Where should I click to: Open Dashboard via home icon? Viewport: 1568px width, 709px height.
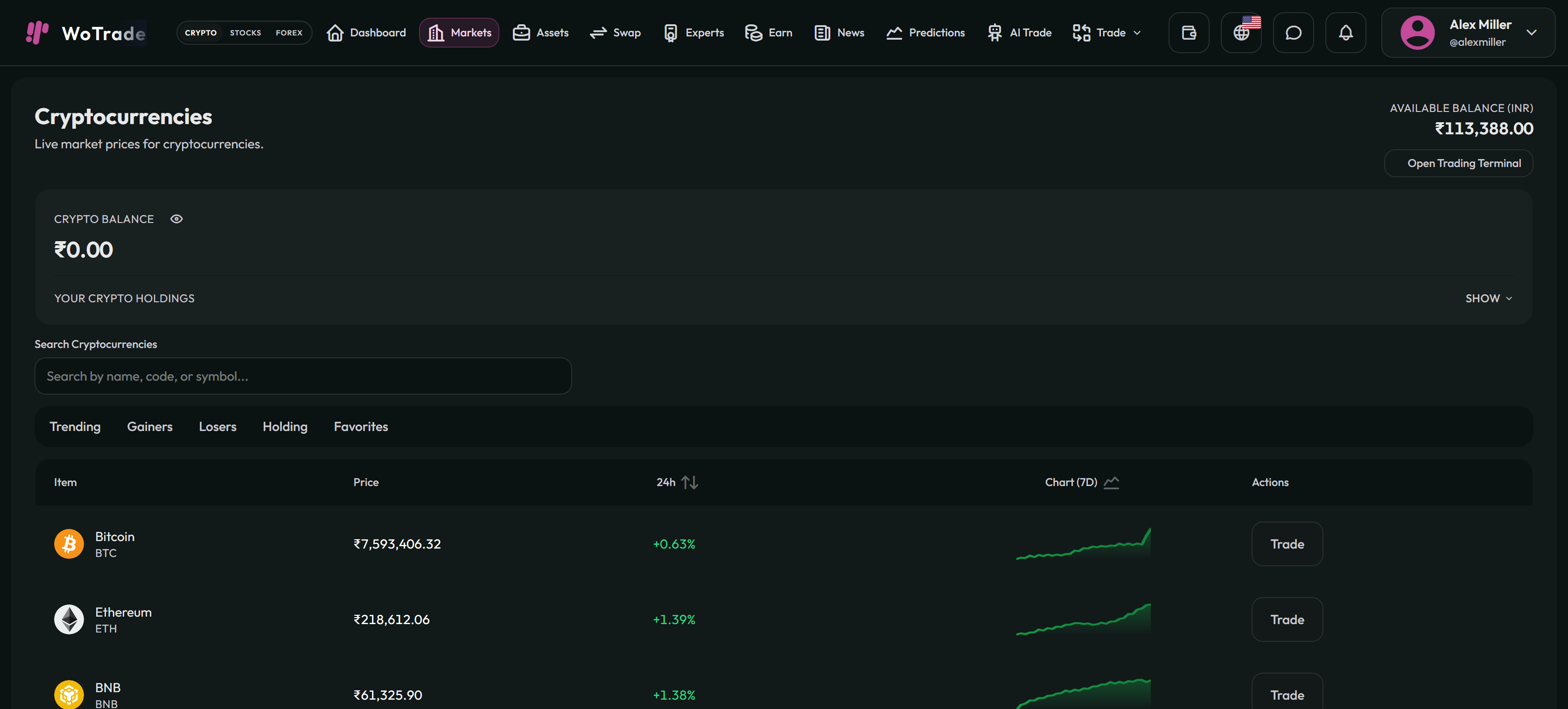(x=335, y=32)
